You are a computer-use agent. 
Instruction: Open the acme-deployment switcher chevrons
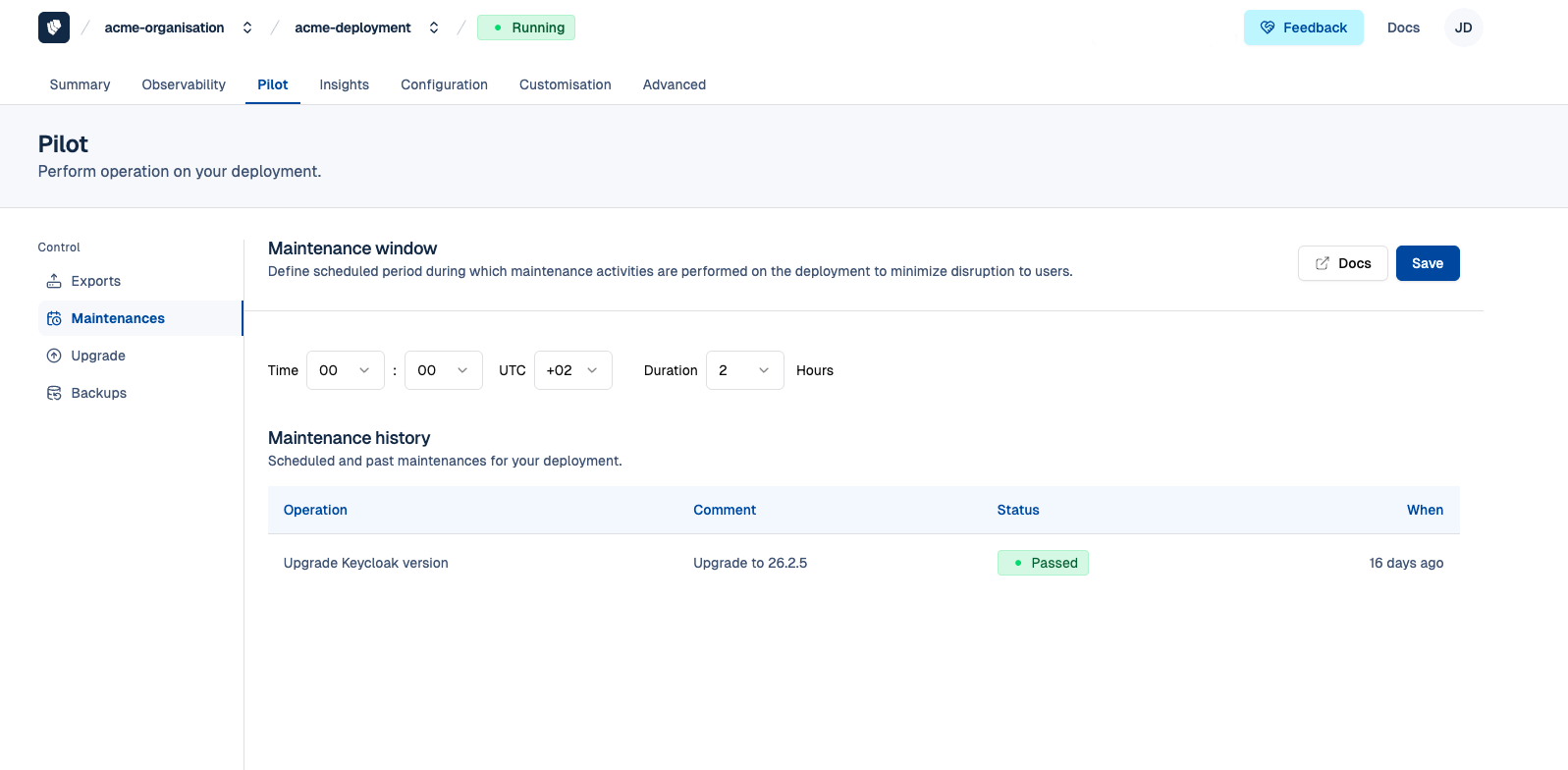(434, 27)
